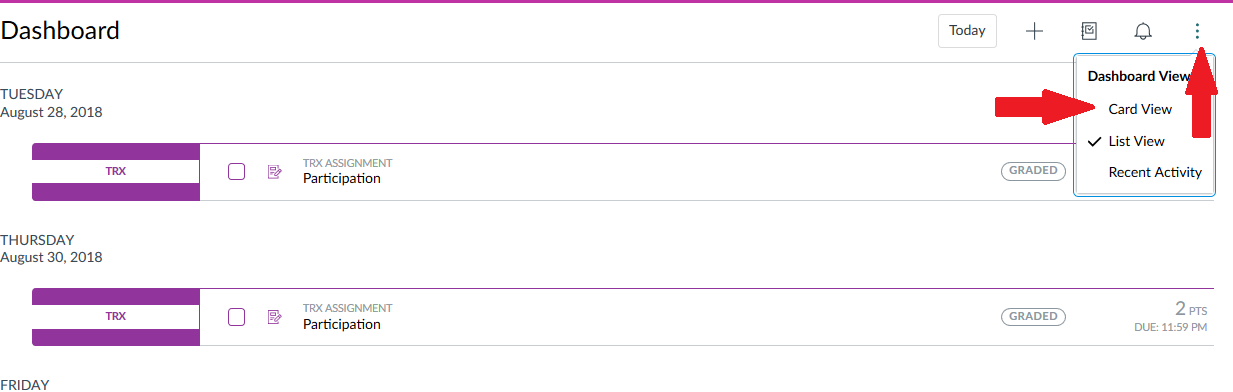This screenshot has width=1233, height=392.
Task: Open the three-dot dashboard options menu
Action: pos(1197,31)
